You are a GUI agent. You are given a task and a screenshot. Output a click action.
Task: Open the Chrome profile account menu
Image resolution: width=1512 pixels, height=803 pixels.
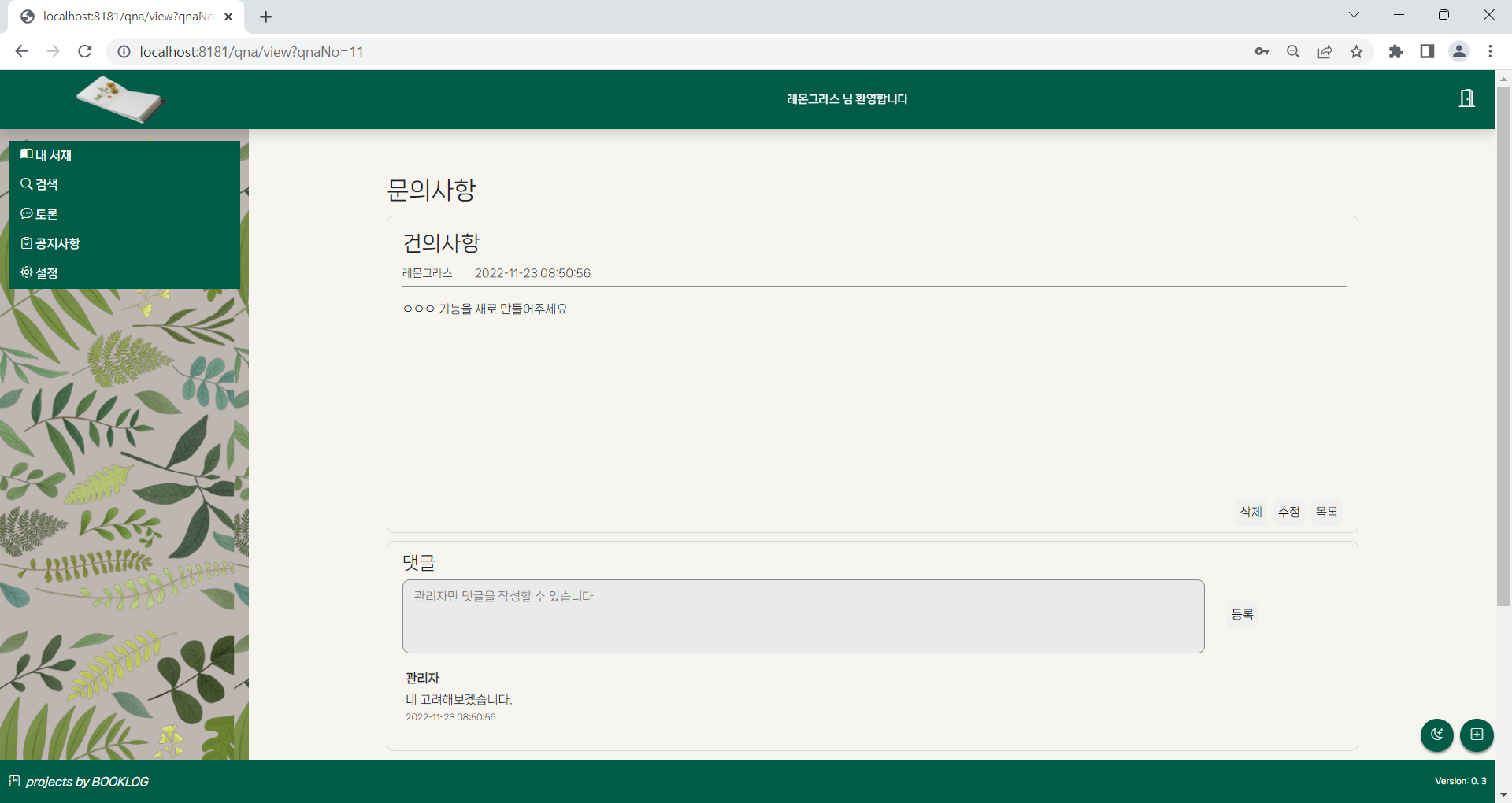pos(1459,51)
